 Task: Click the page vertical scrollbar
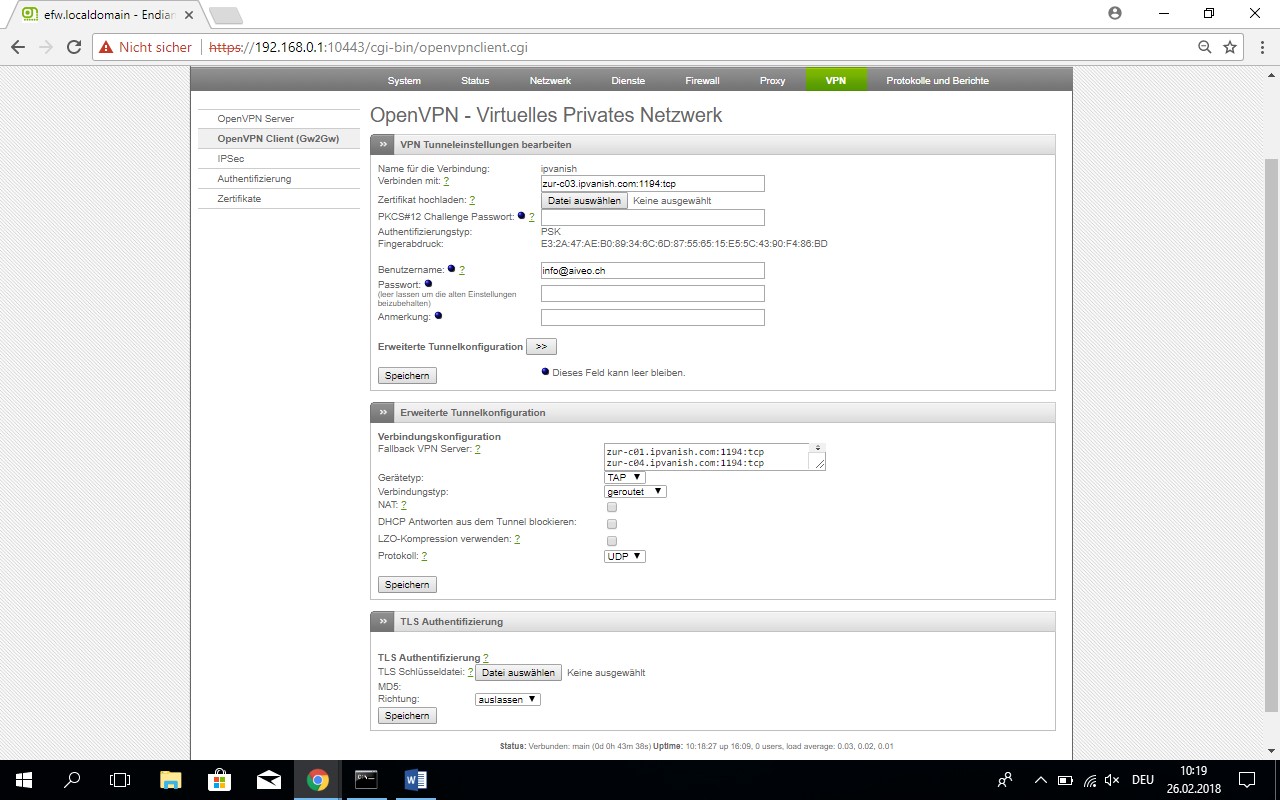(1271, 400)
